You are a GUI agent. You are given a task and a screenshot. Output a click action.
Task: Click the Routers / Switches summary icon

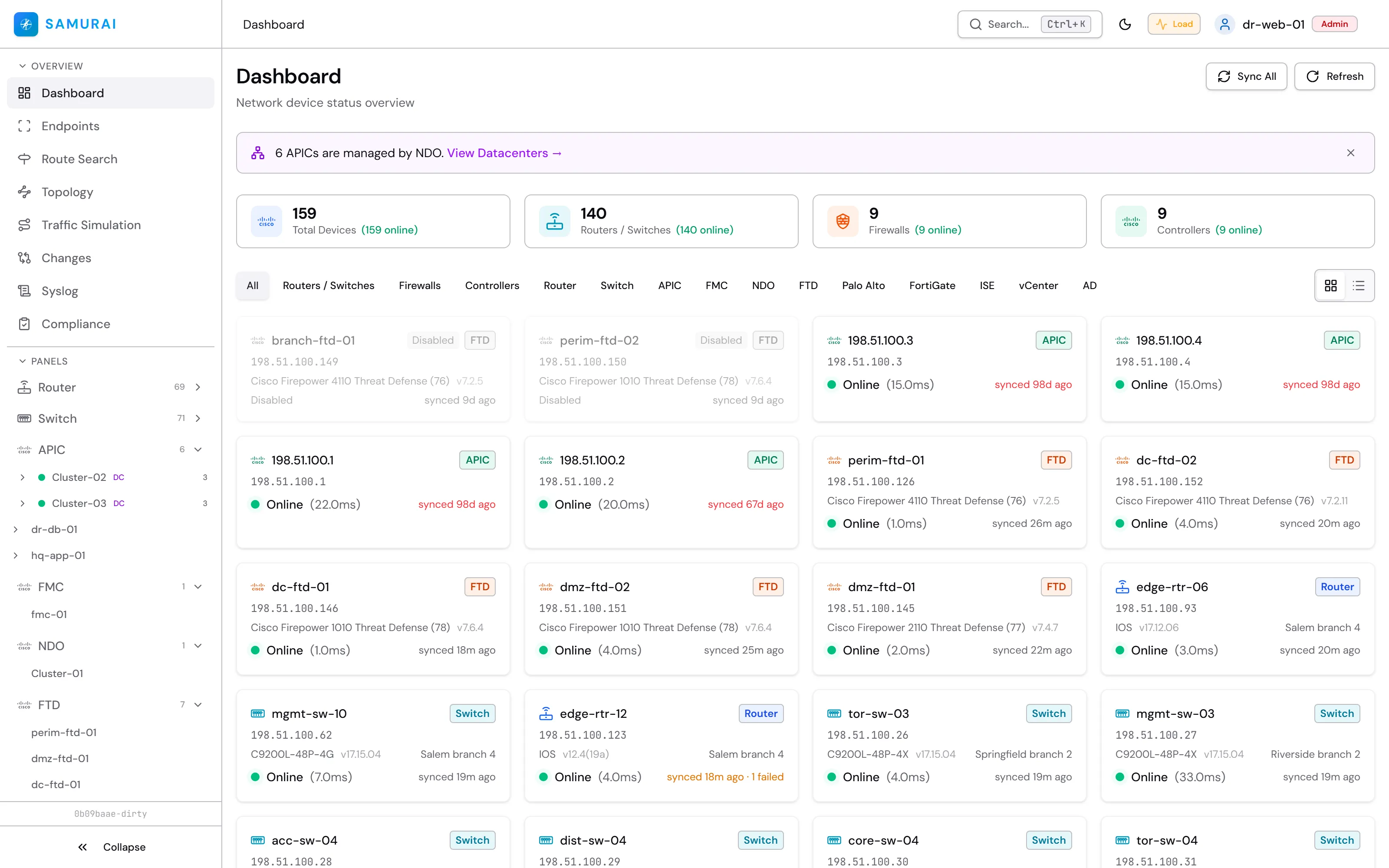coord(554,221)
